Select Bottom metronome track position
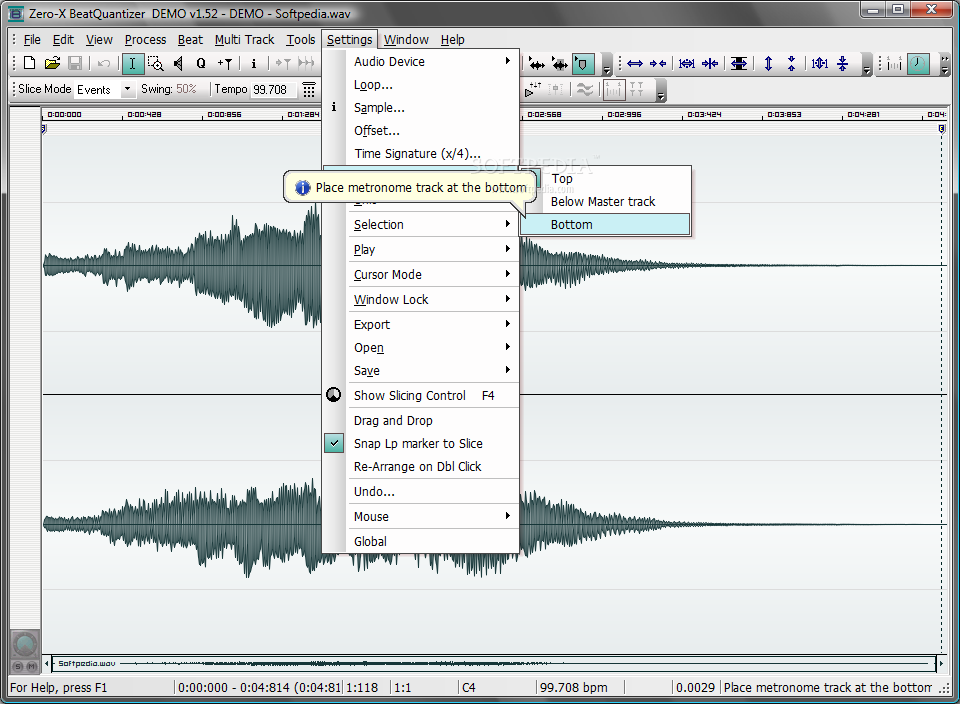Viewport: 960px width, 704px height. (x=605, y=225)
